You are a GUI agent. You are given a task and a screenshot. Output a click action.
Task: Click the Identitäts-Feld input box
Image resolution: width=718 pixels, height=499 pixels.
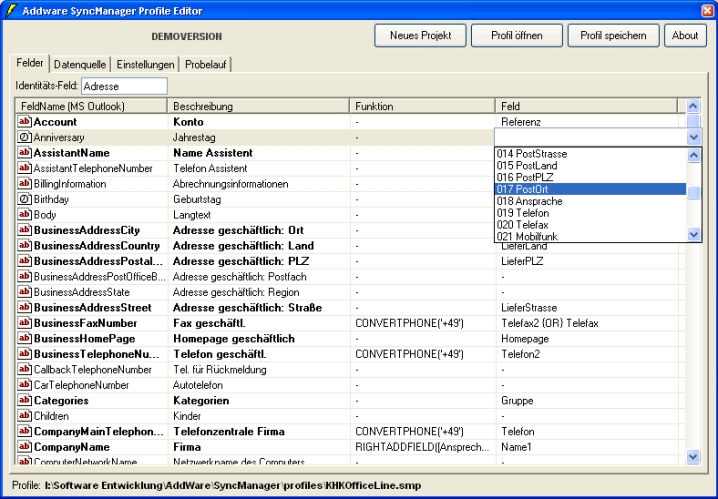click(x=124, y=87)
